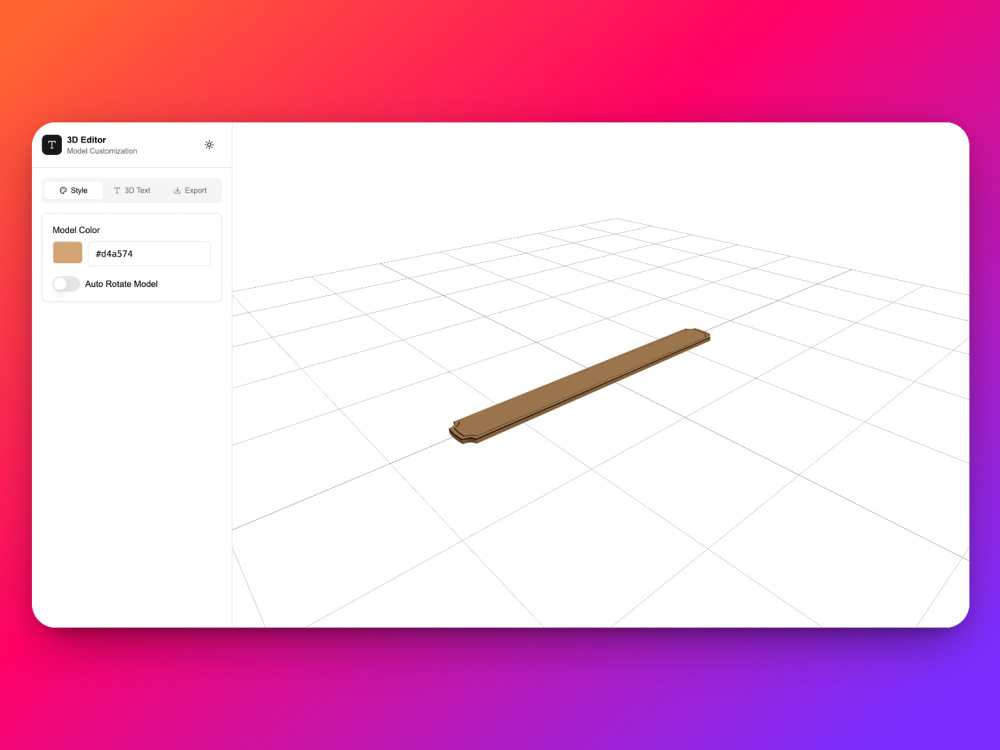Click the 3D Editor T logo icon
The width and height of the screenshot is (1000, 750).
52,145
